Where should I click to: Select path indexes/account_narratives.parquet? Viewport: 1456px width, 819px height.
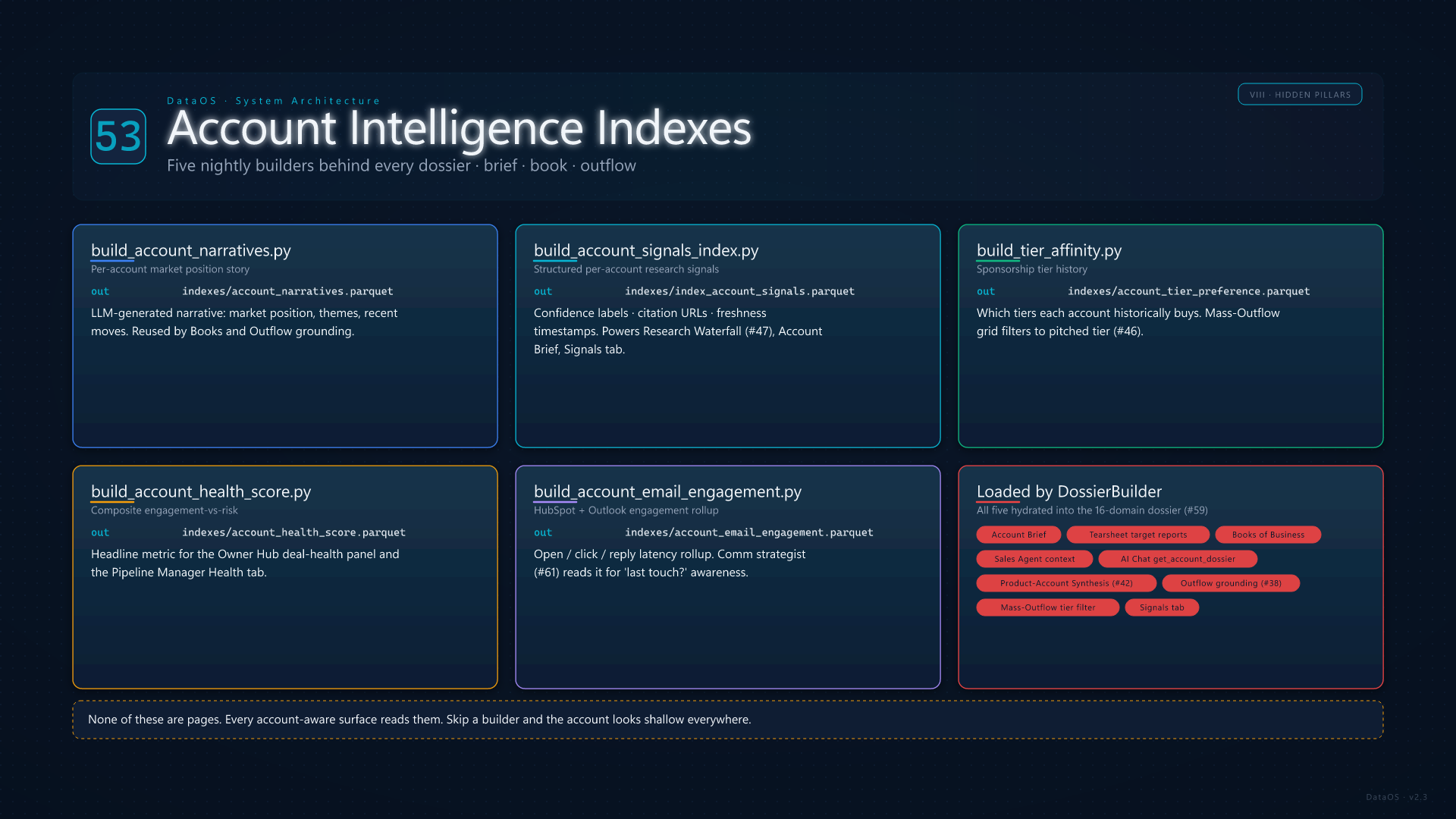287,291
